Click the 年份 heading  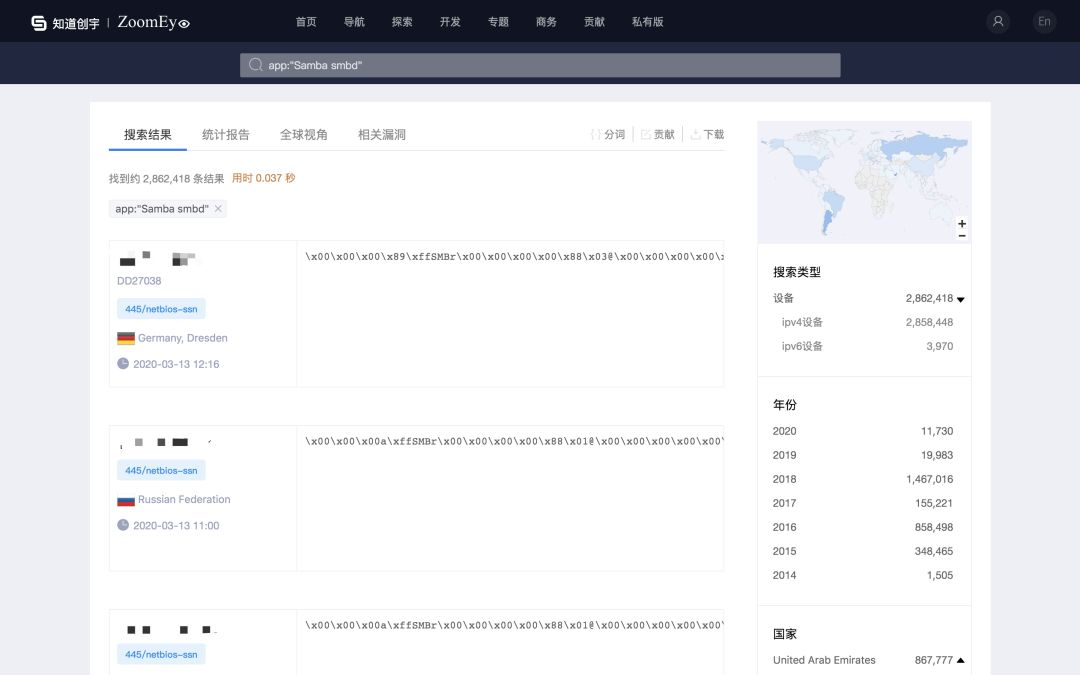[x=785, y=405]
